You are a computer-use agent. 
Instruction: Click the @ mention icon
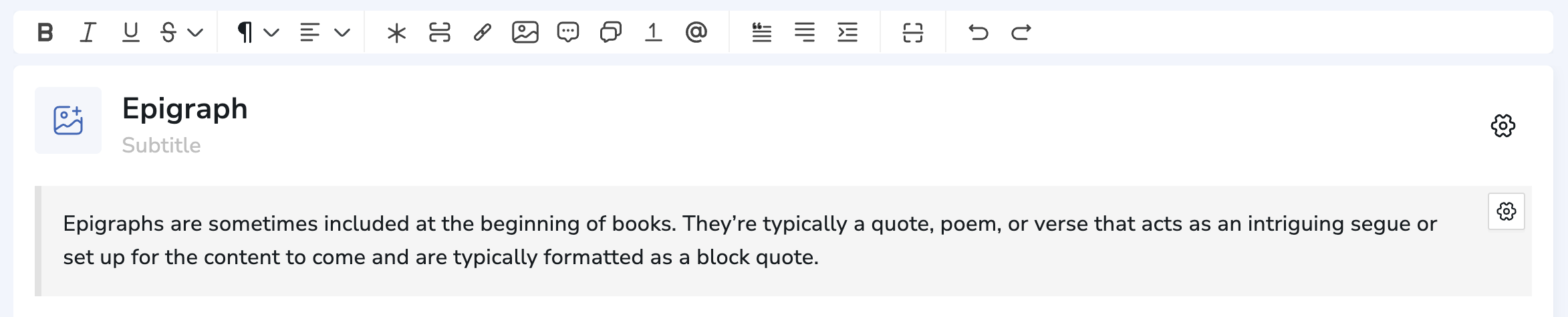(x=696, y=32)
